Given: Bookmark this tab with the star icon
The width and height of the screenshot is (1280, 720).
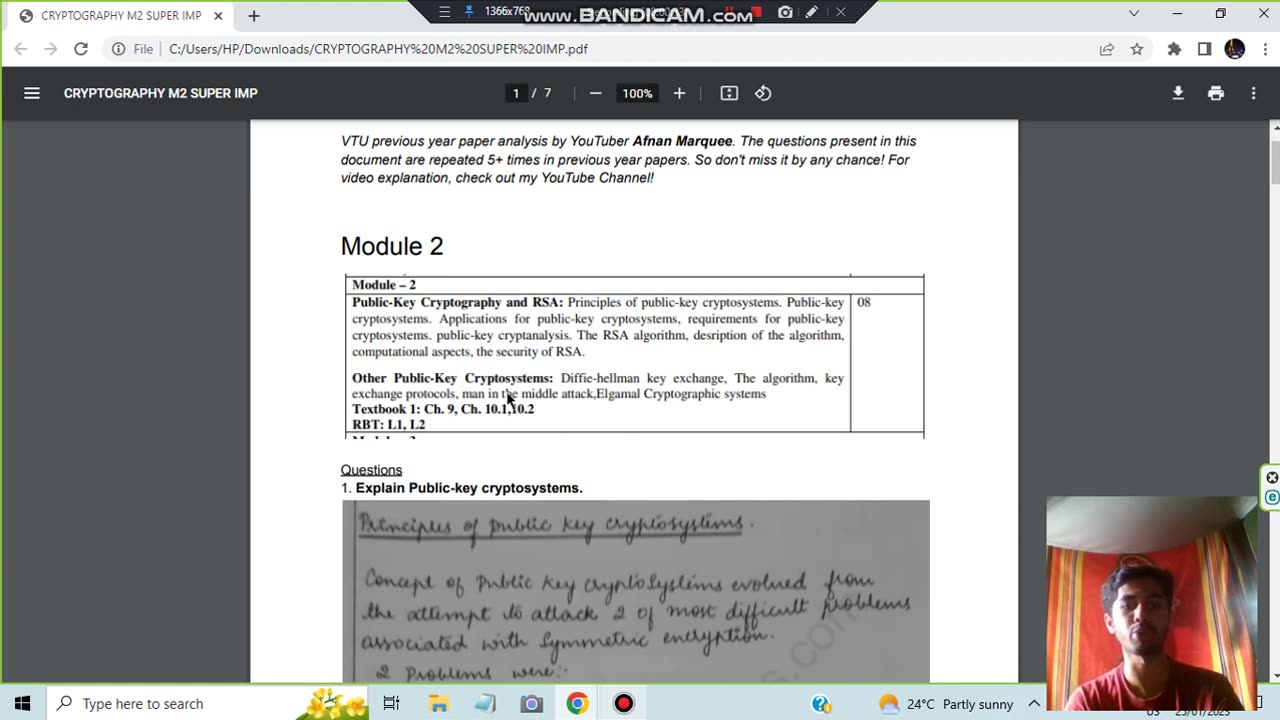Looking at the screenshot, I should [1137, 49].
